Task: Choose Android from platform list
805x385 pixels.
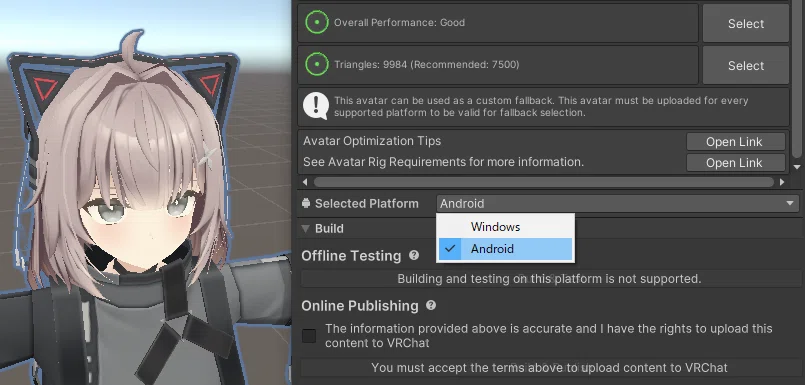Action: [x=505, y=249]
